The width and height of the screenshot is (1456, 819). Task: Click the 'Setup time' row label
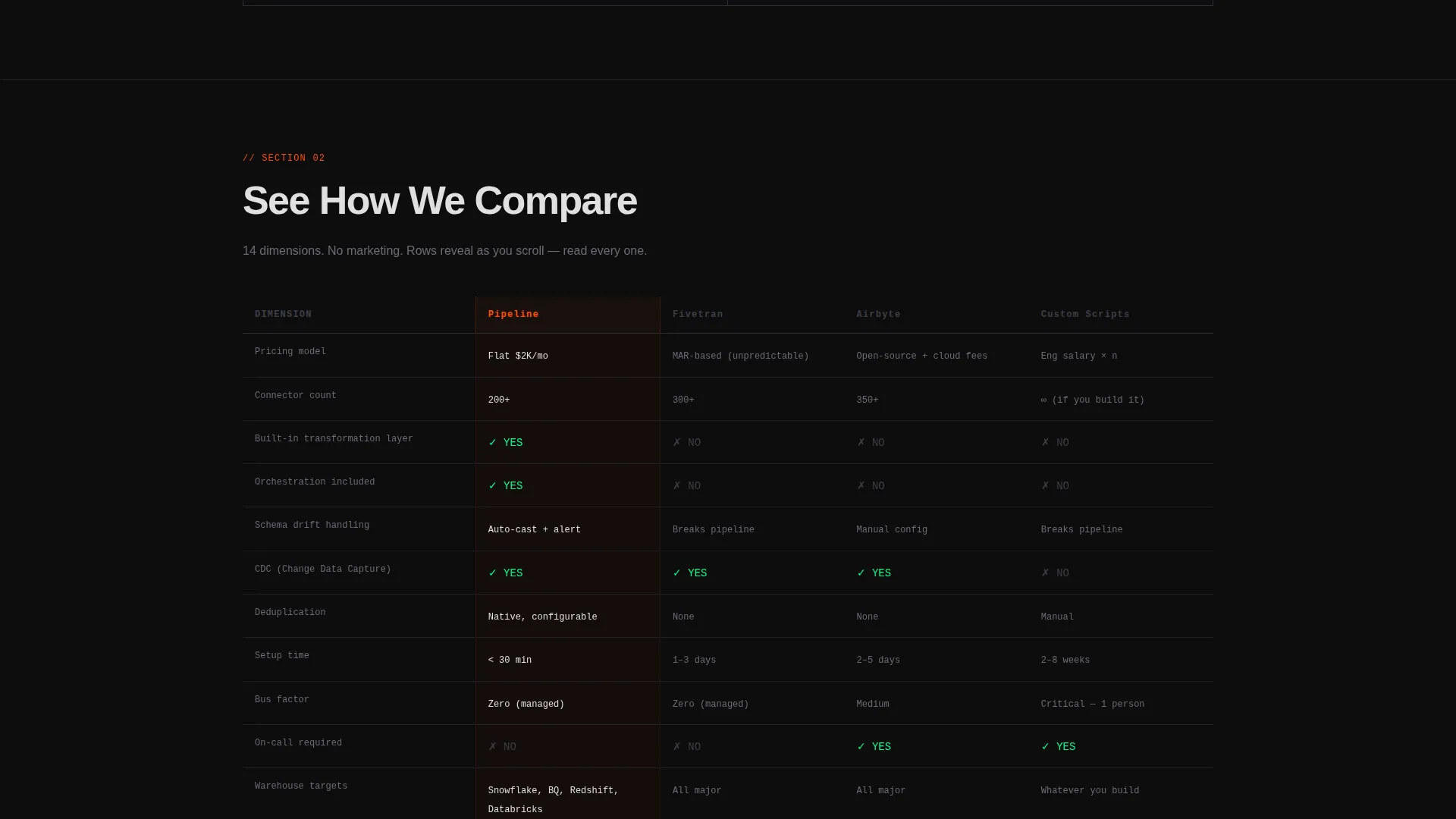pos(282,655)
